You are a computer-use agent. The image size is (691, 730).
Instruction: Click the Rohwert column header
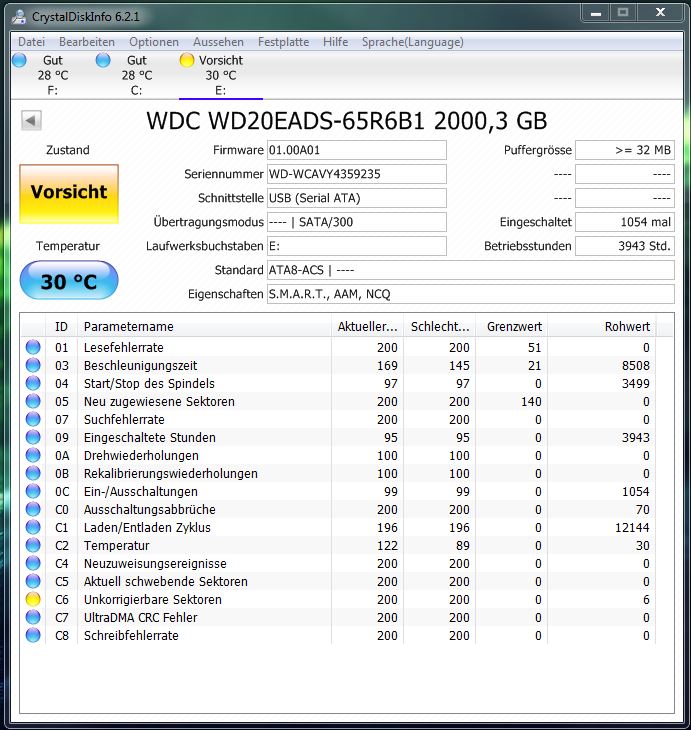[x=602, y=326]
